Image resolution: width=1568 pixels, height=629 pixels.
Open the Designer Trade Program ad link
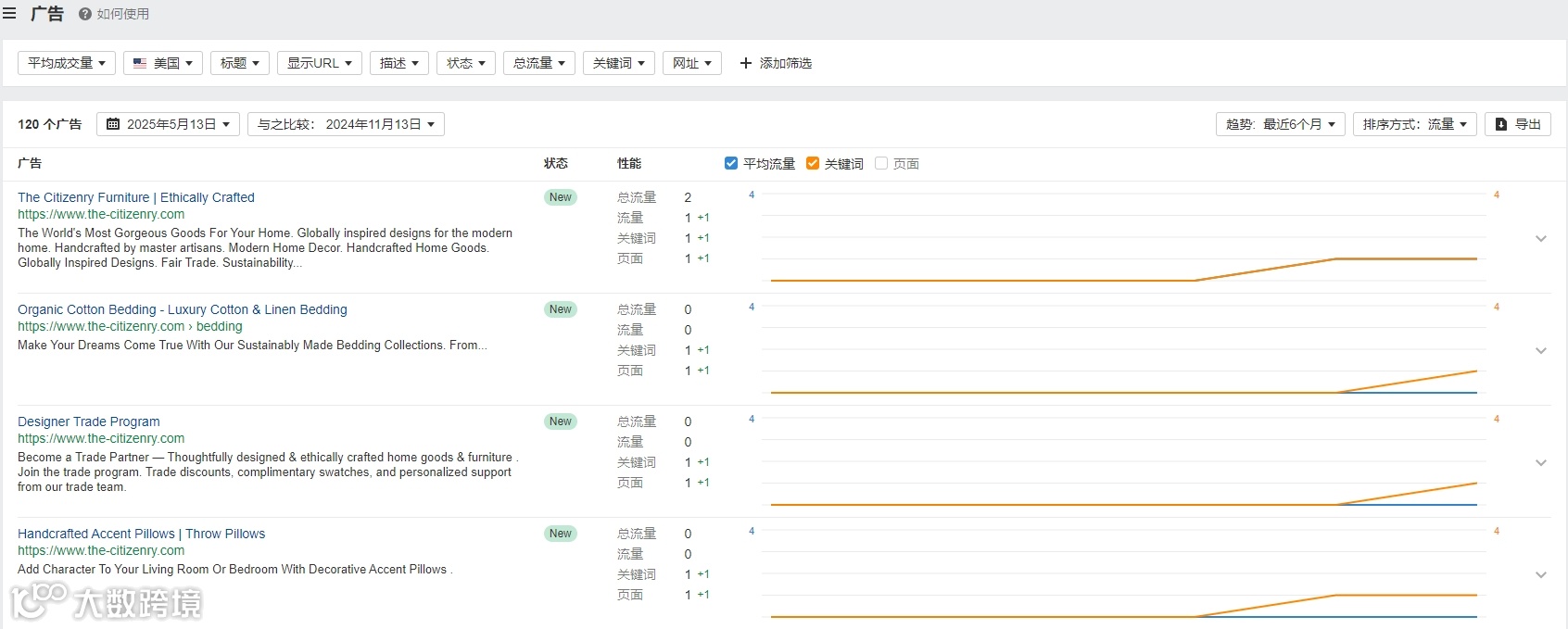pos(89,421)
